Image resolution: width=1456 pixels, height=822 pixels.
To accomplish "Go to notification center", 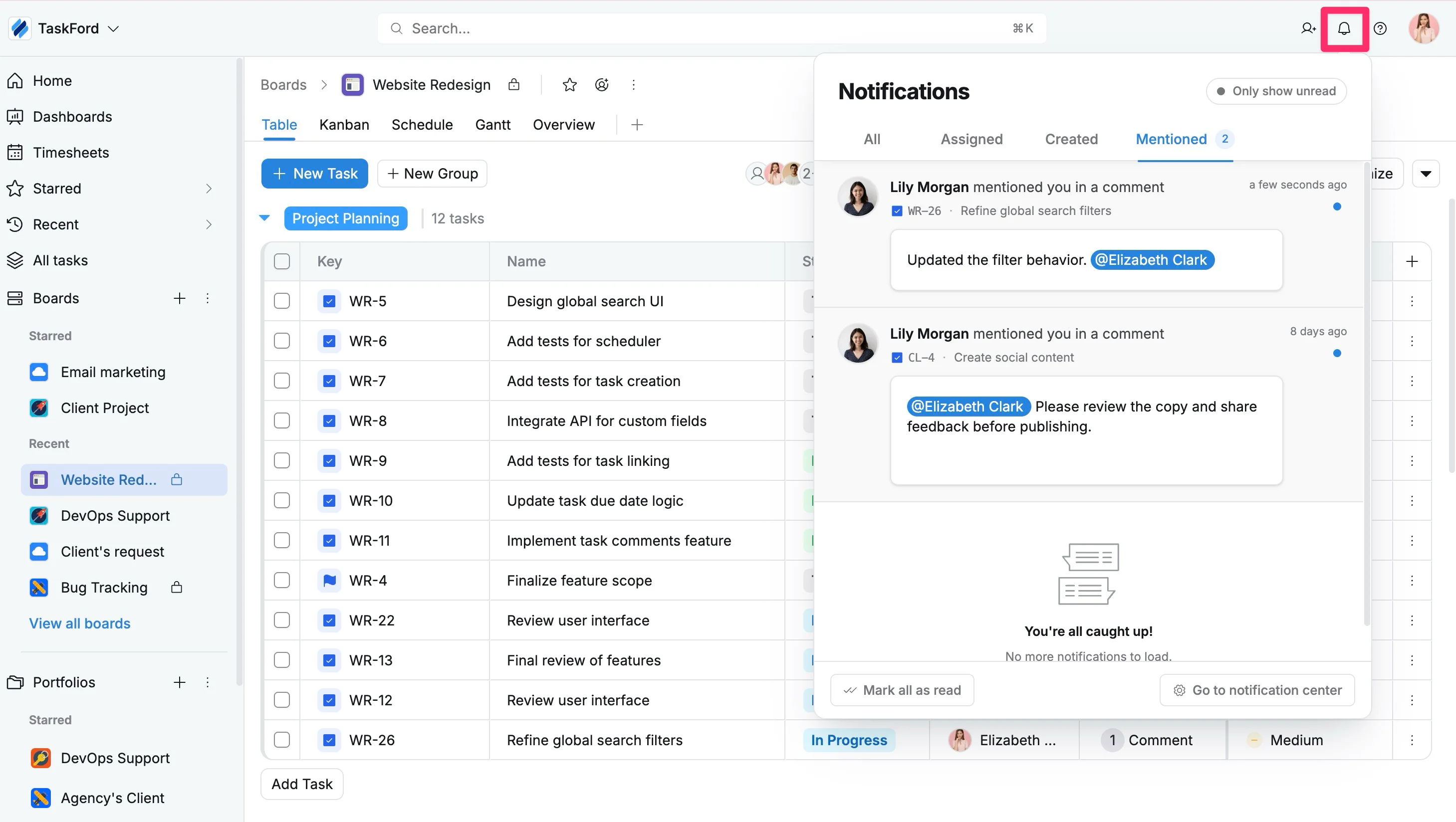I will coord(1257,690).
